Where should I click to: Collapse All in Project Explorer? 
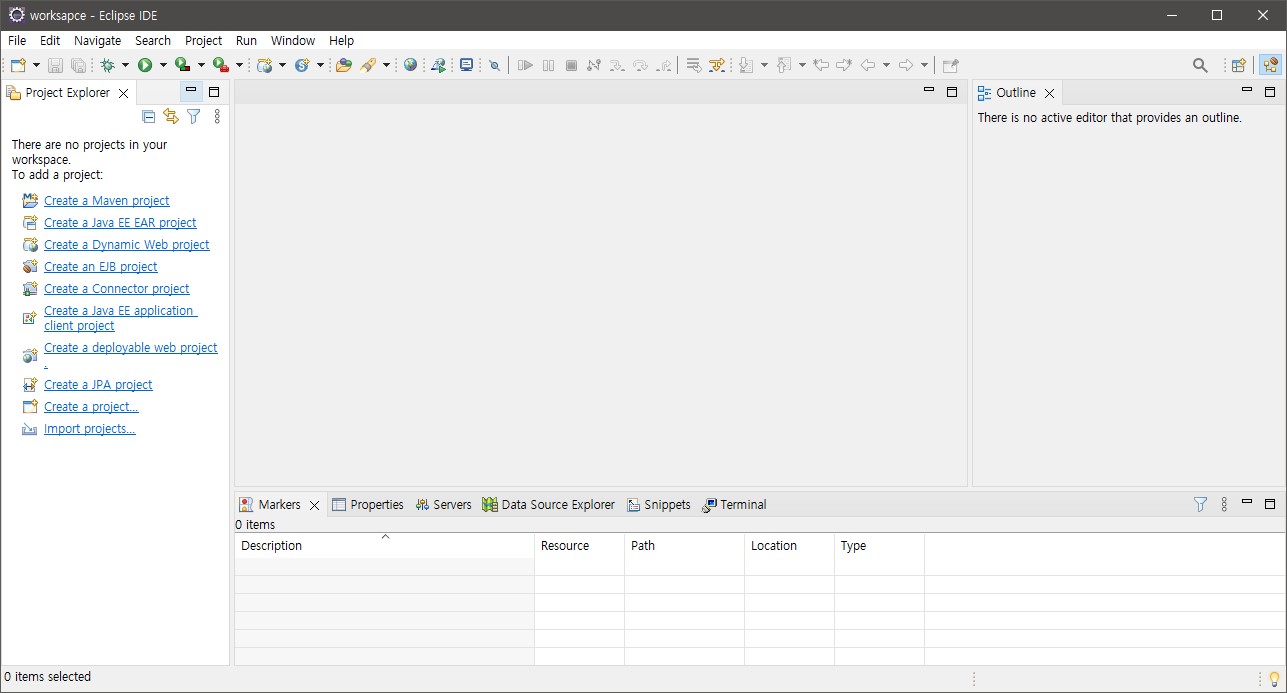(149, 116)
